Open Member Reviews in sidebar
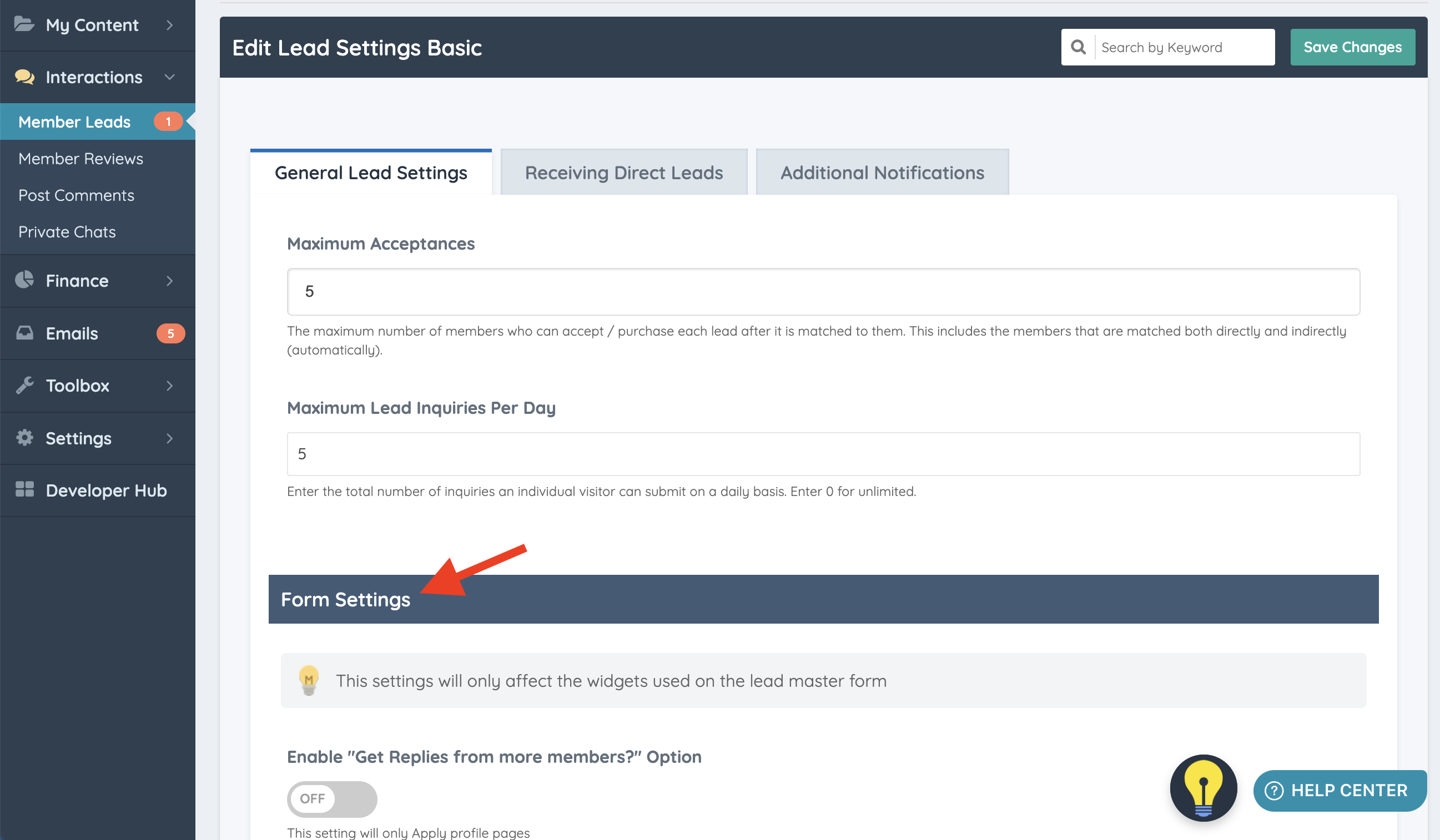1440x840 pixels. [x=80, y=158]
